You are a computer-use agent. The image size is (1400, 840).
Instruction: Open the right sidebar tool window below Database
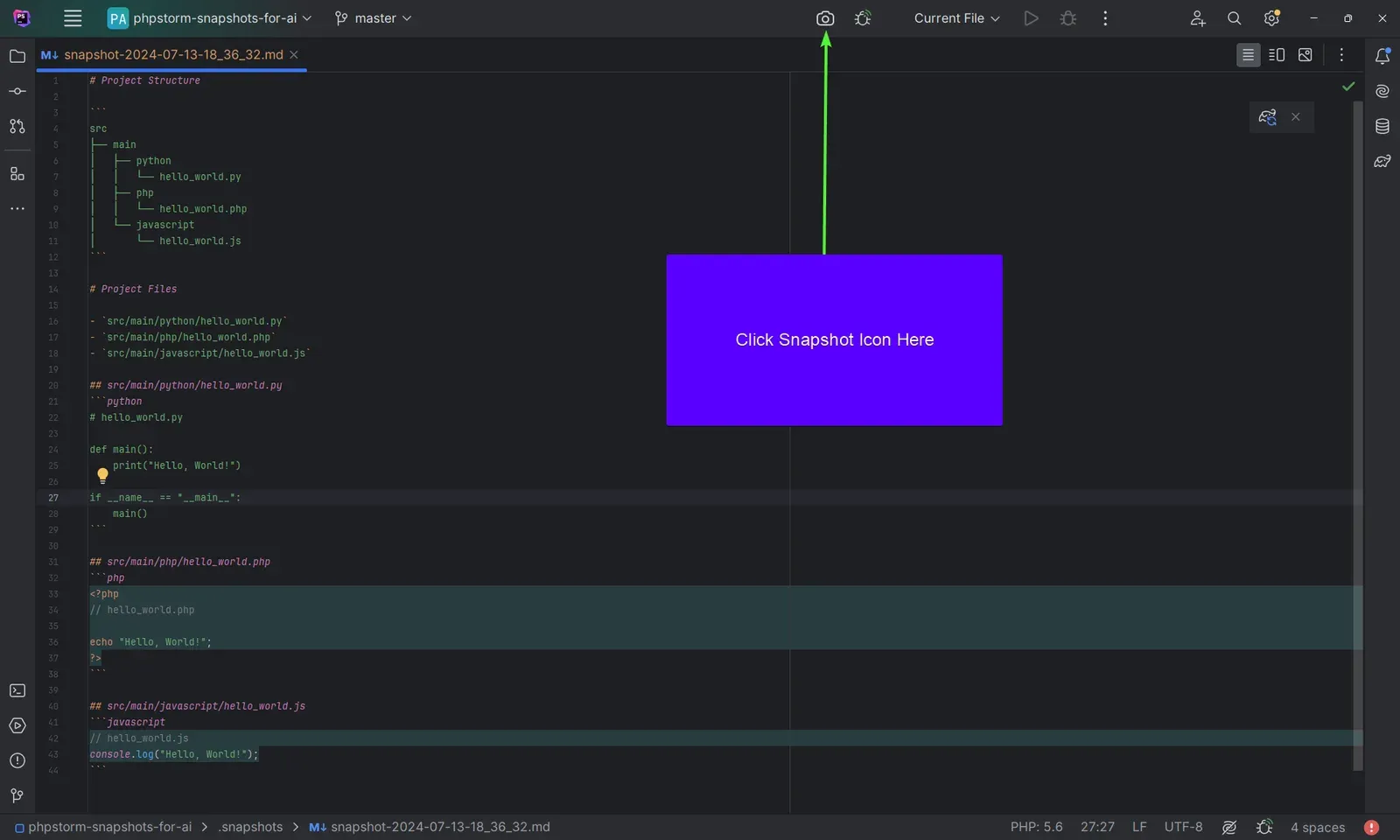coord(1382,162)
